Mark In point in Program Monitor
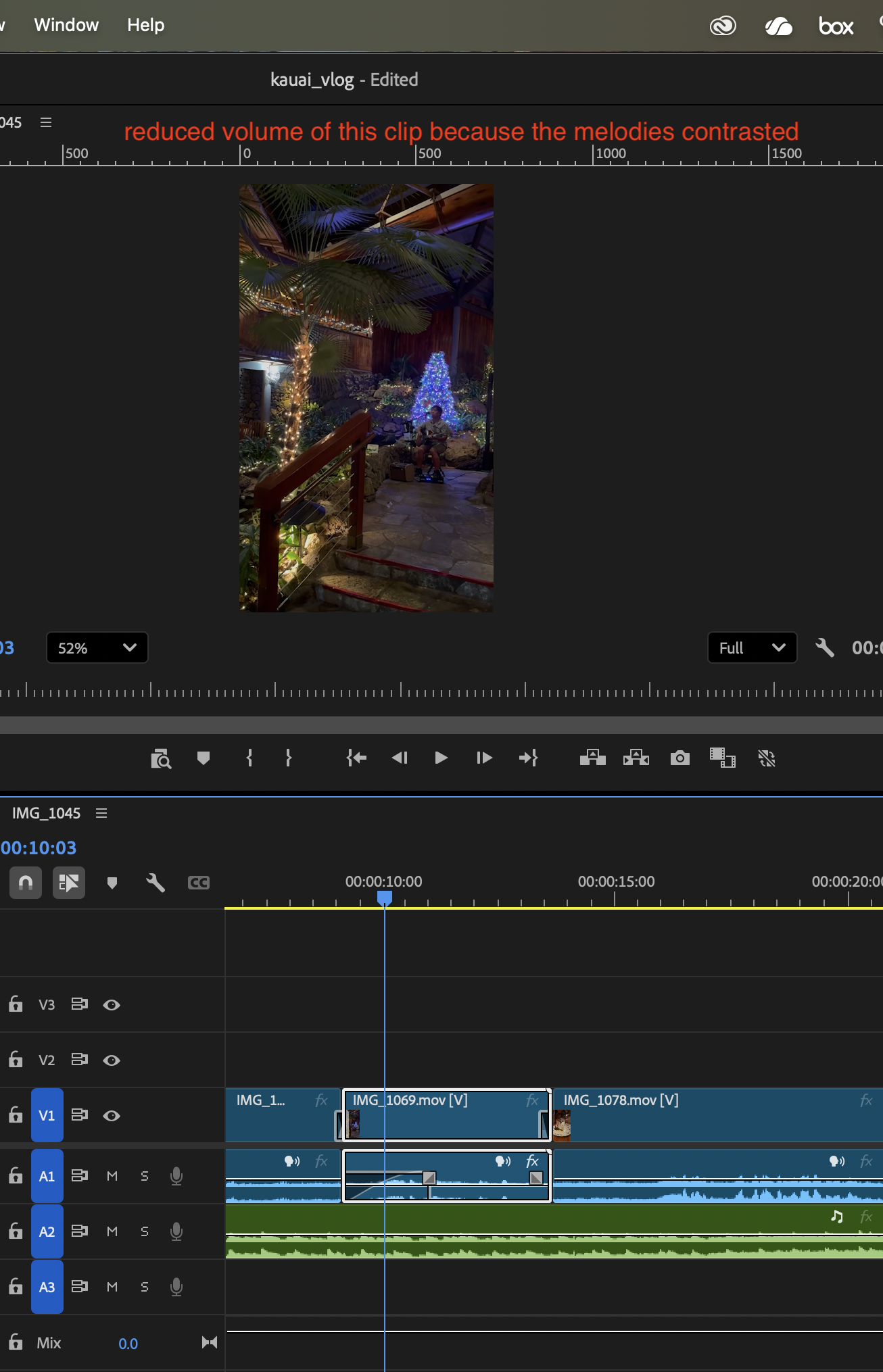883x1372 pixels. [249, 758]
